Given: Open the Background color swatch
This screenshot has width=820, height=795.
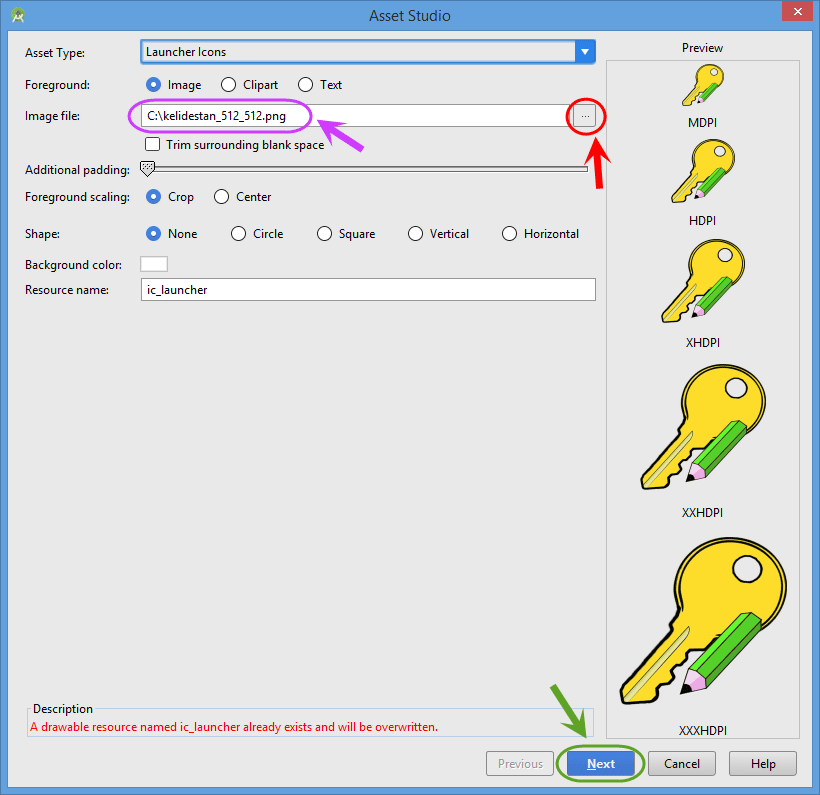Looking at the screenshot, I should (x=154, y=264).
